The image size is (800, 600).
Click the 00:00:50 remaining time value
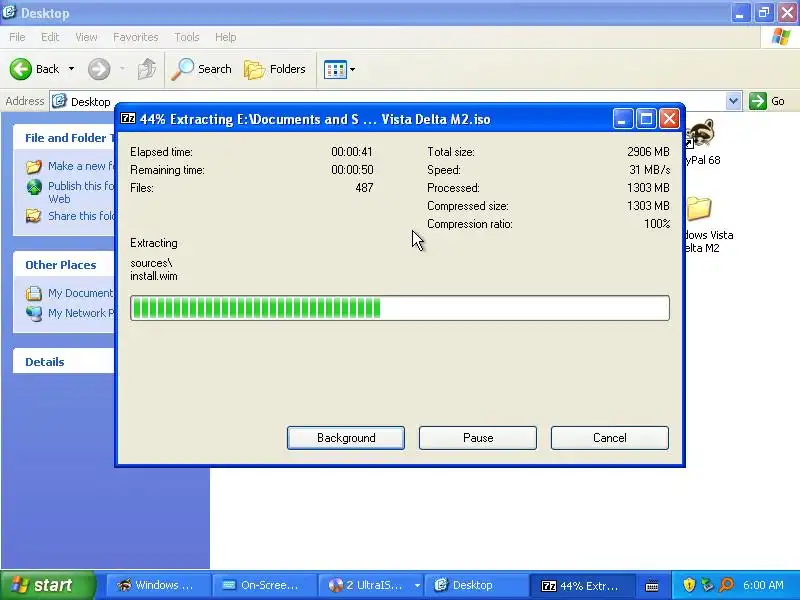352,170
